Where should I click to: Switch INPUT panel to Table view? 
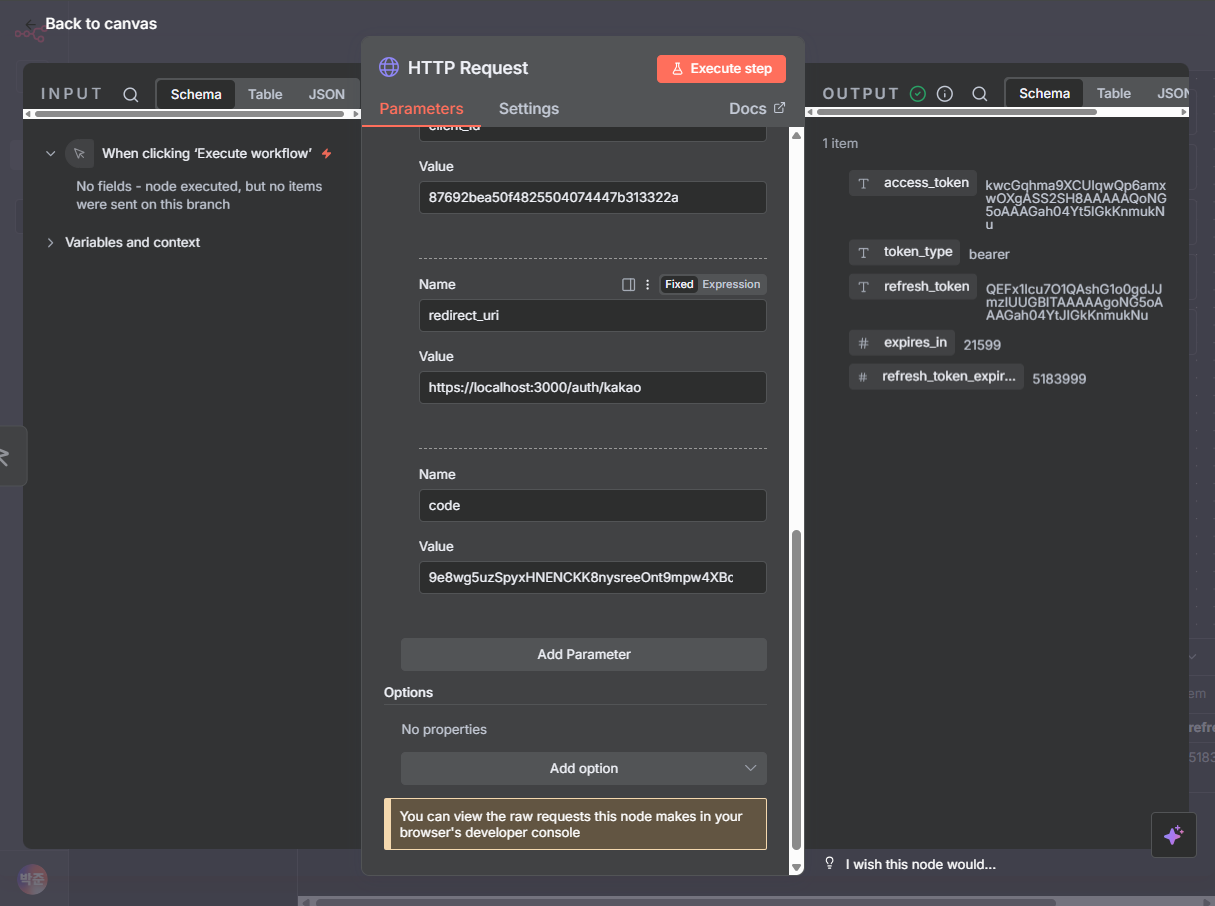[265, 95]
